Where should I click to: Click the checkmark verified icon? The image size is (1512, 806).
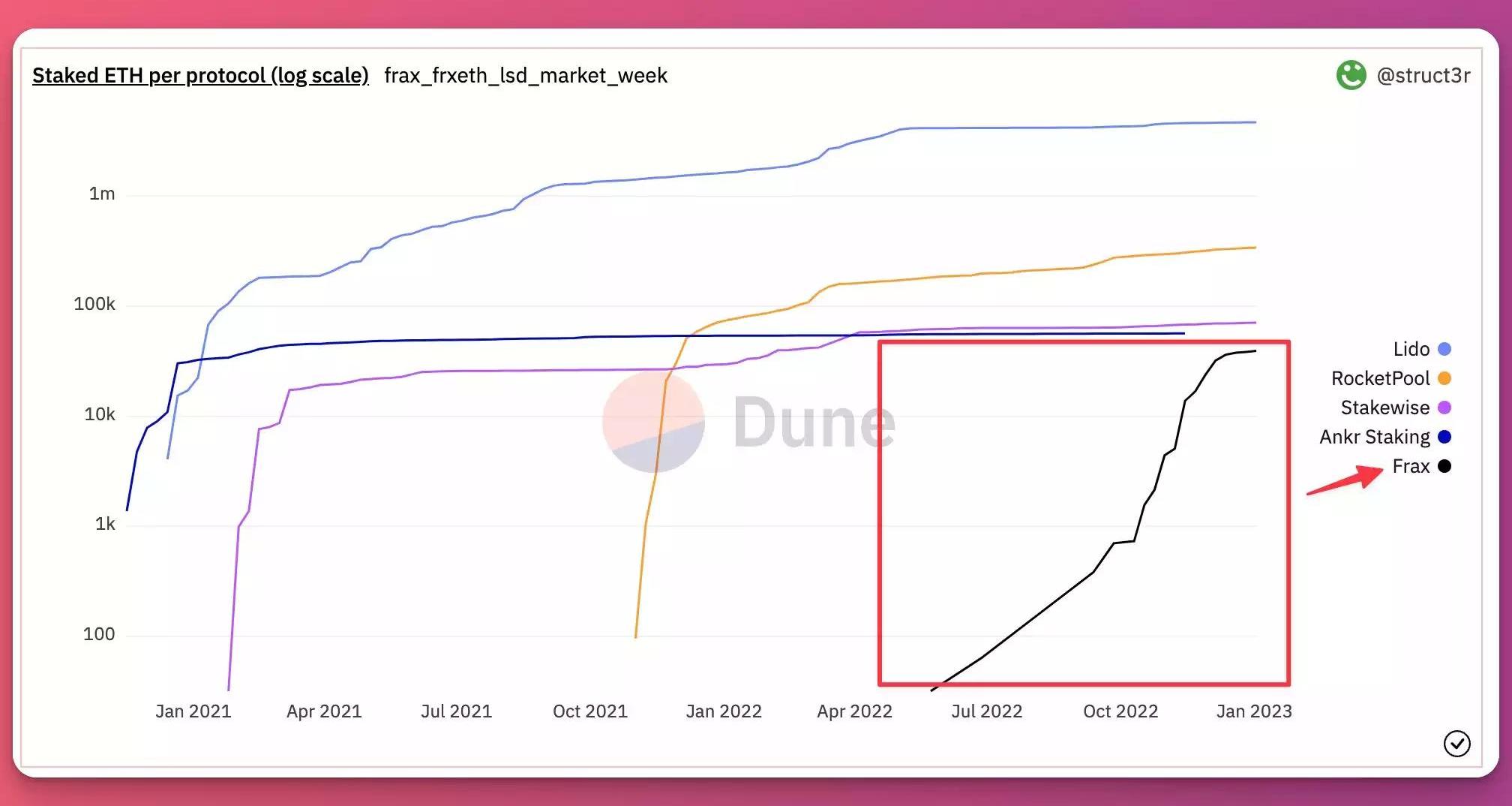(x=1456, y=744)
